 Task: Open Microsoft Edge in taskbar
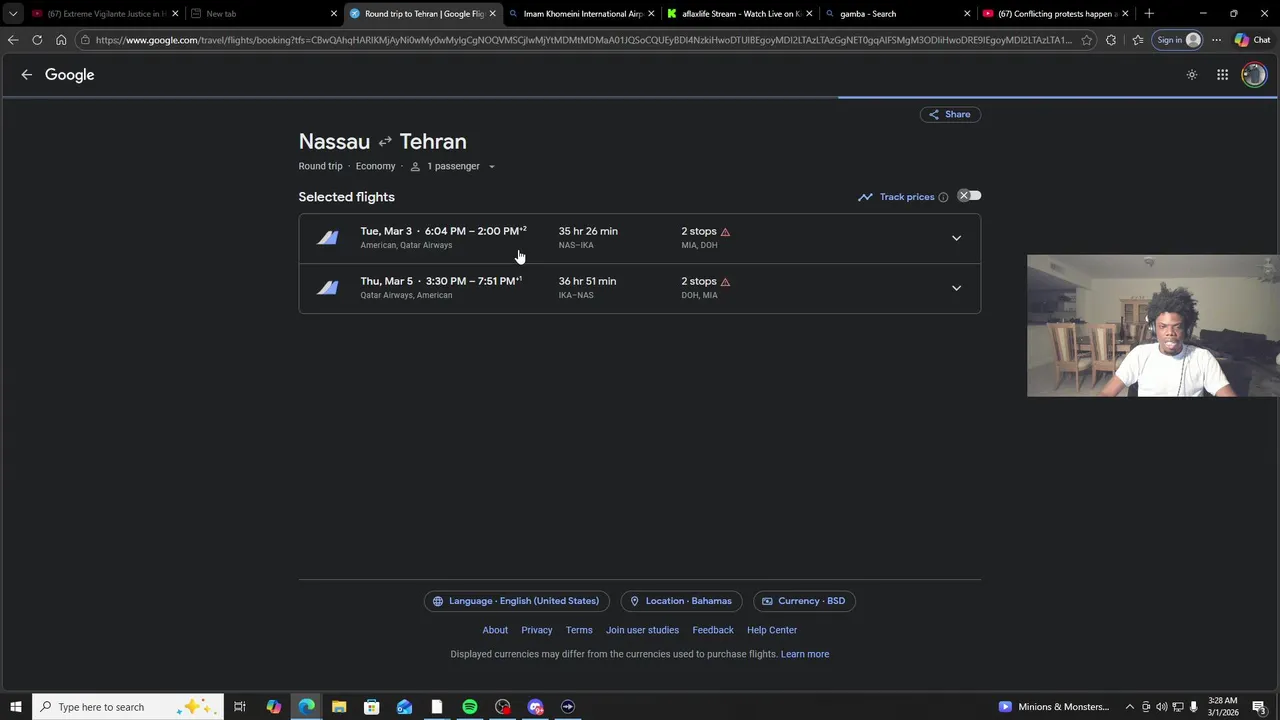pyautogui.click(x=306, y=707)
